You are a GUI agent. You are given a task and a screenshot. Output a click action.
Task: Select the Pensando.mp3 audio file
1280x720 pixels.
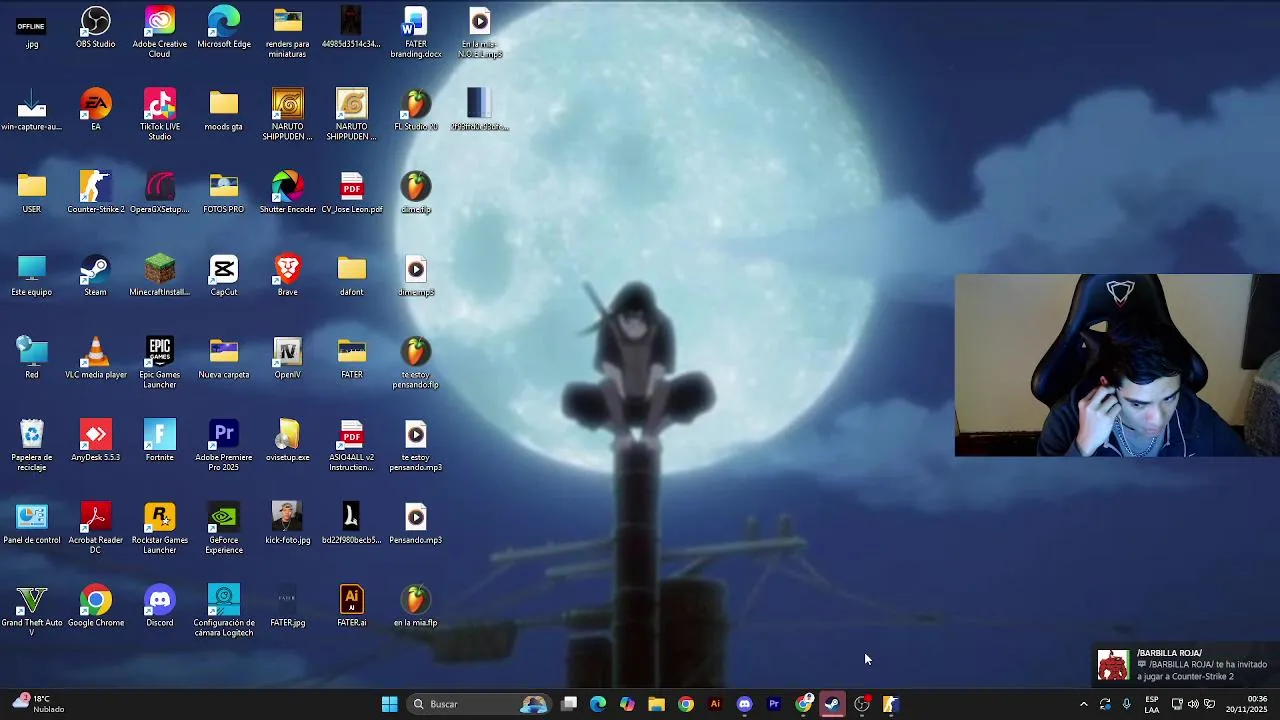[x=415, y=525]
